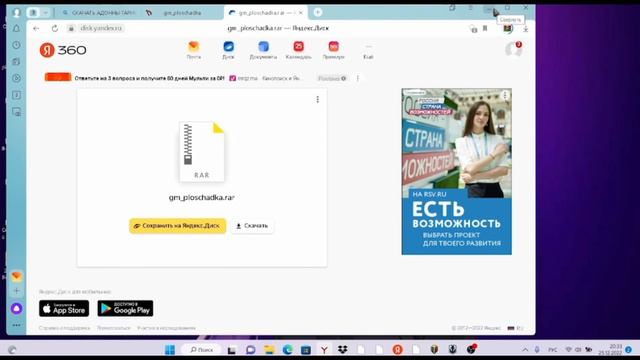Image resolution: width=640 pixels, height=360 pixels.
Task: Open Участие в исследованиях footer link
Action: click(166, 328)
